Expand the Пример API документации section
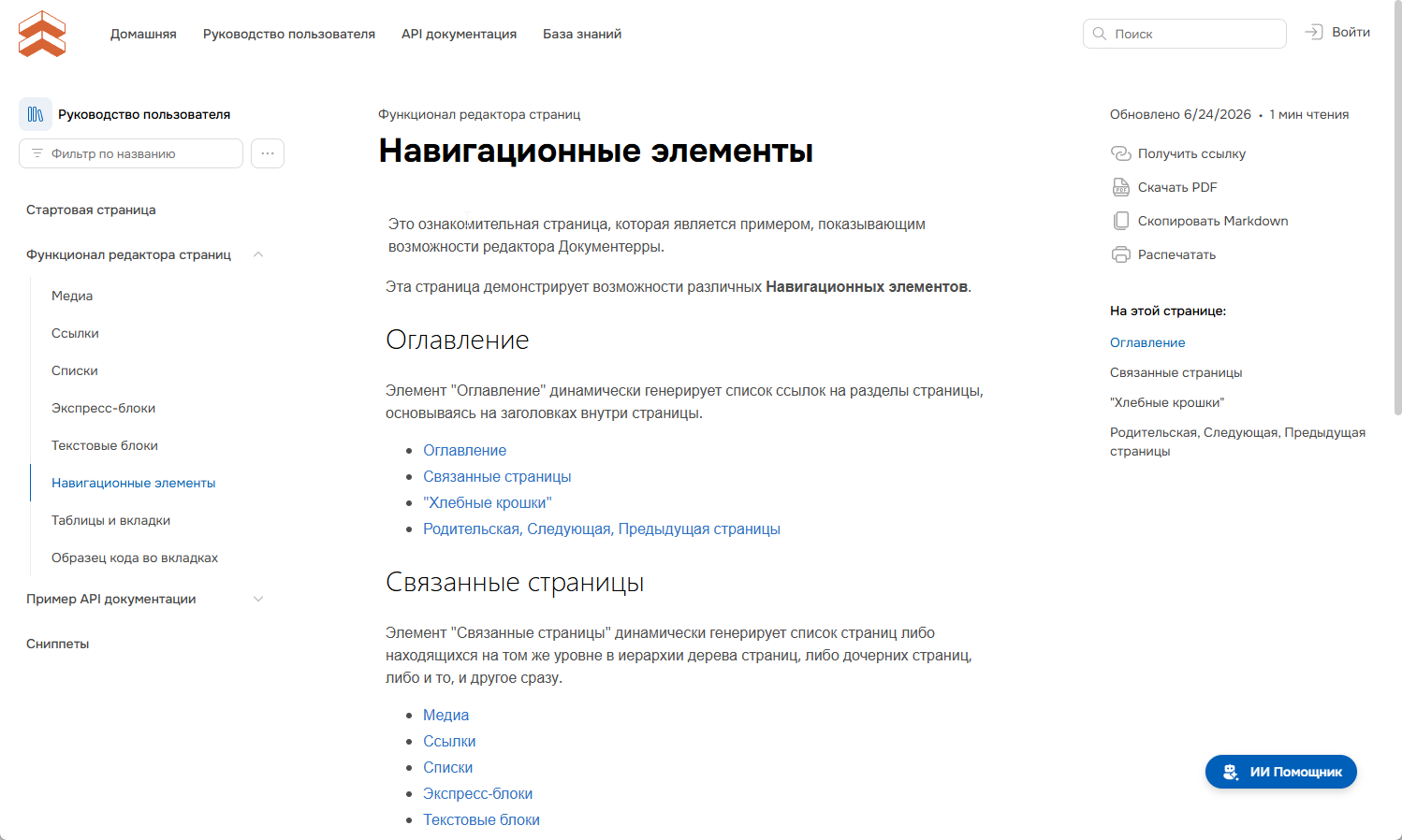Image resolution: width=1402 pixels, height=840 pixels. click(x=259, y=599)
